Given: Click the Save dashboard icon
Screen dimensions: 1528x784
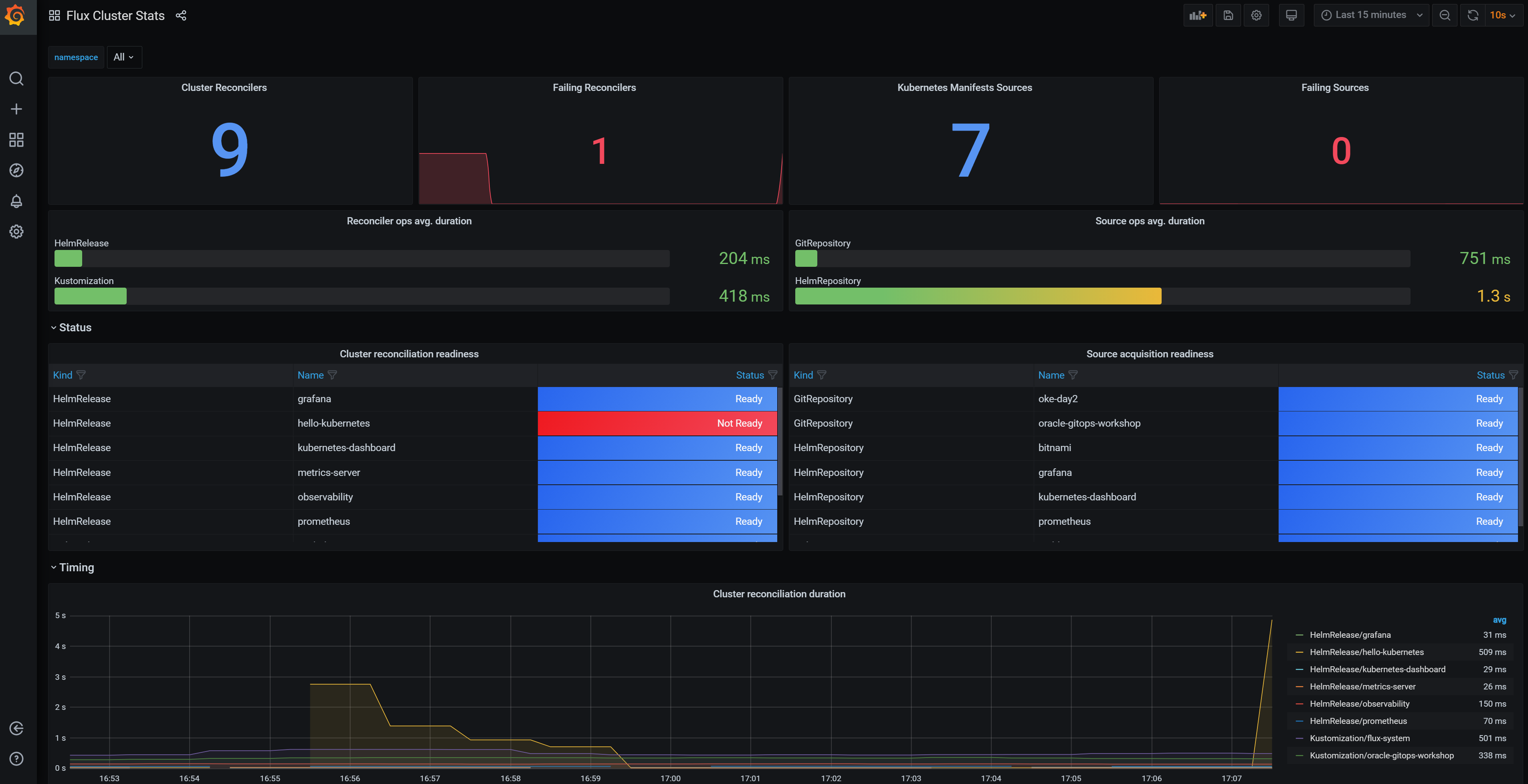Looking at the screenshot, I should click(1229, 15).
